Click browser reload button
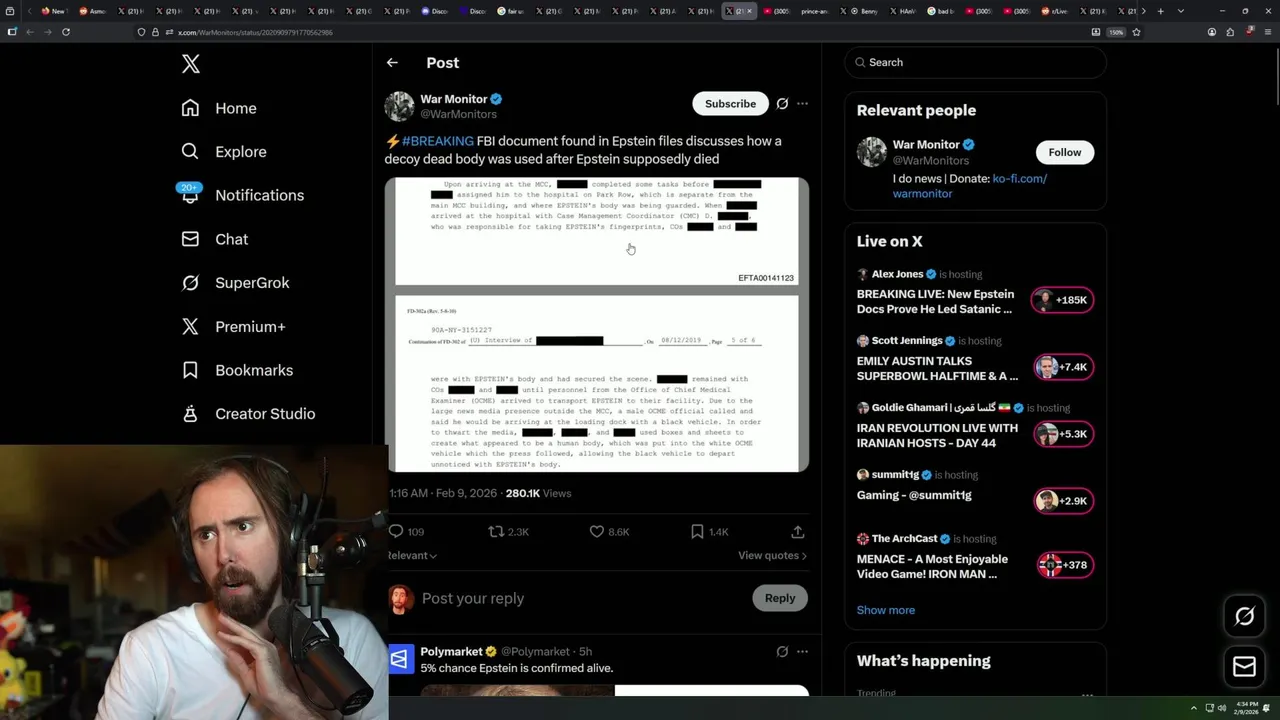 (x=66, y=32)
